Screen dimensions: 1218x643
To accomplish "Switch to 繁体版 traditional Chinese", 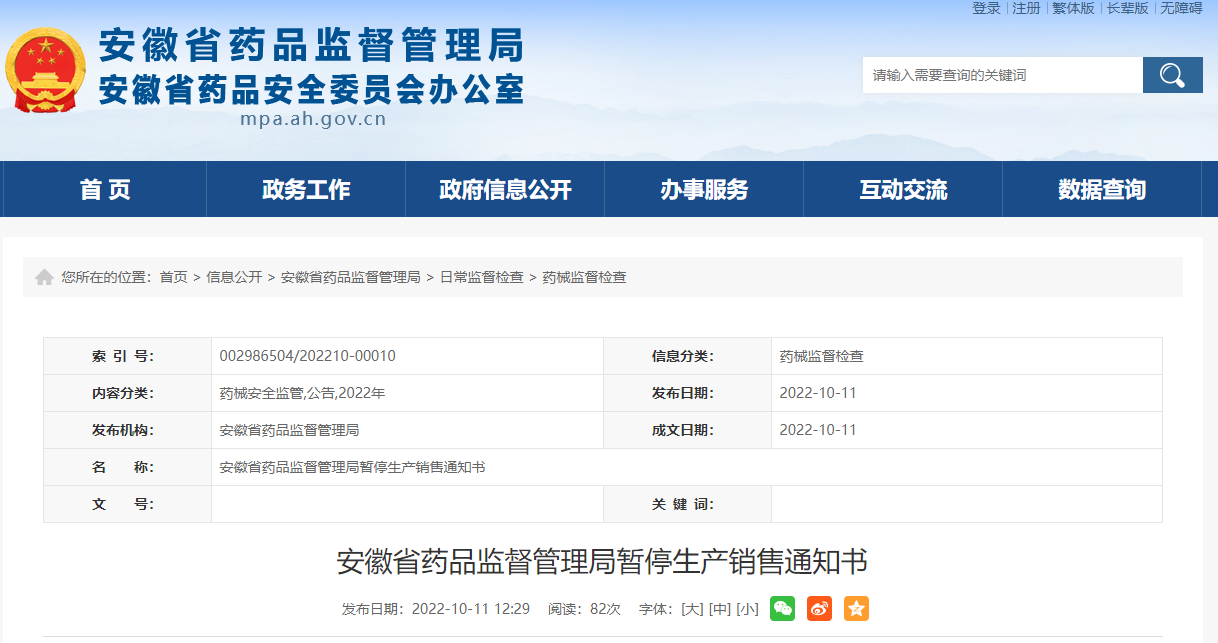I will tap(1073, 8).
